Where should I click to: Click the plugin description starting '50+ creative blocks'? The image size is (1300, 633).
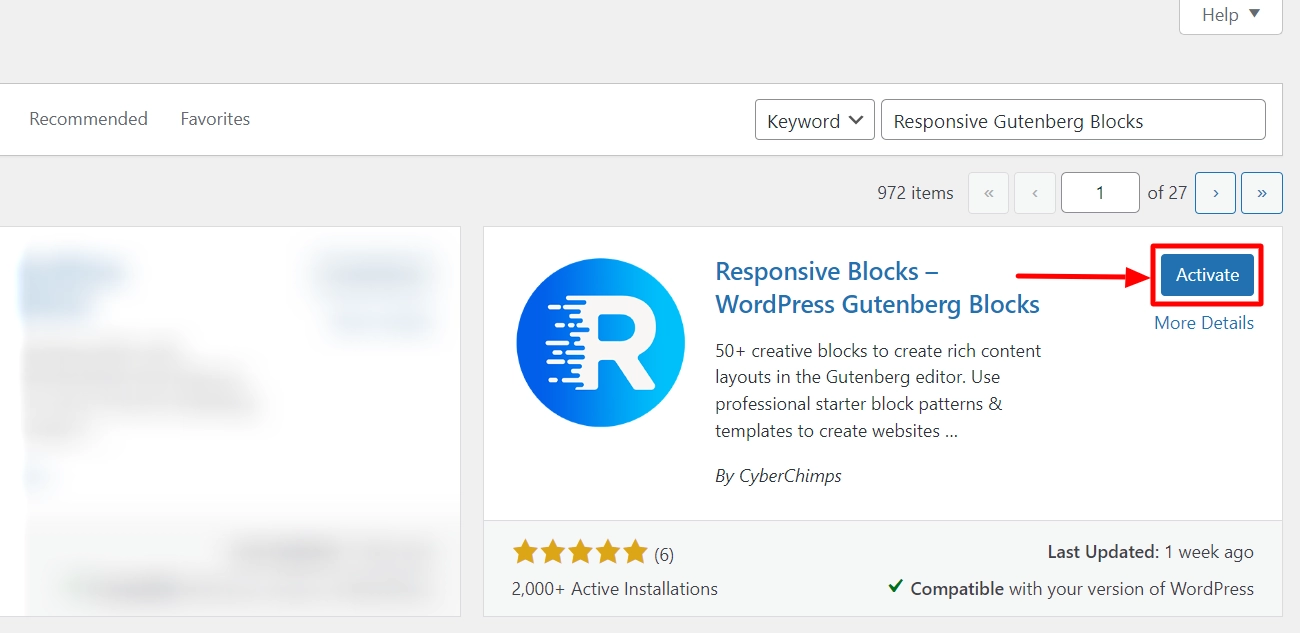click(878, 391)
